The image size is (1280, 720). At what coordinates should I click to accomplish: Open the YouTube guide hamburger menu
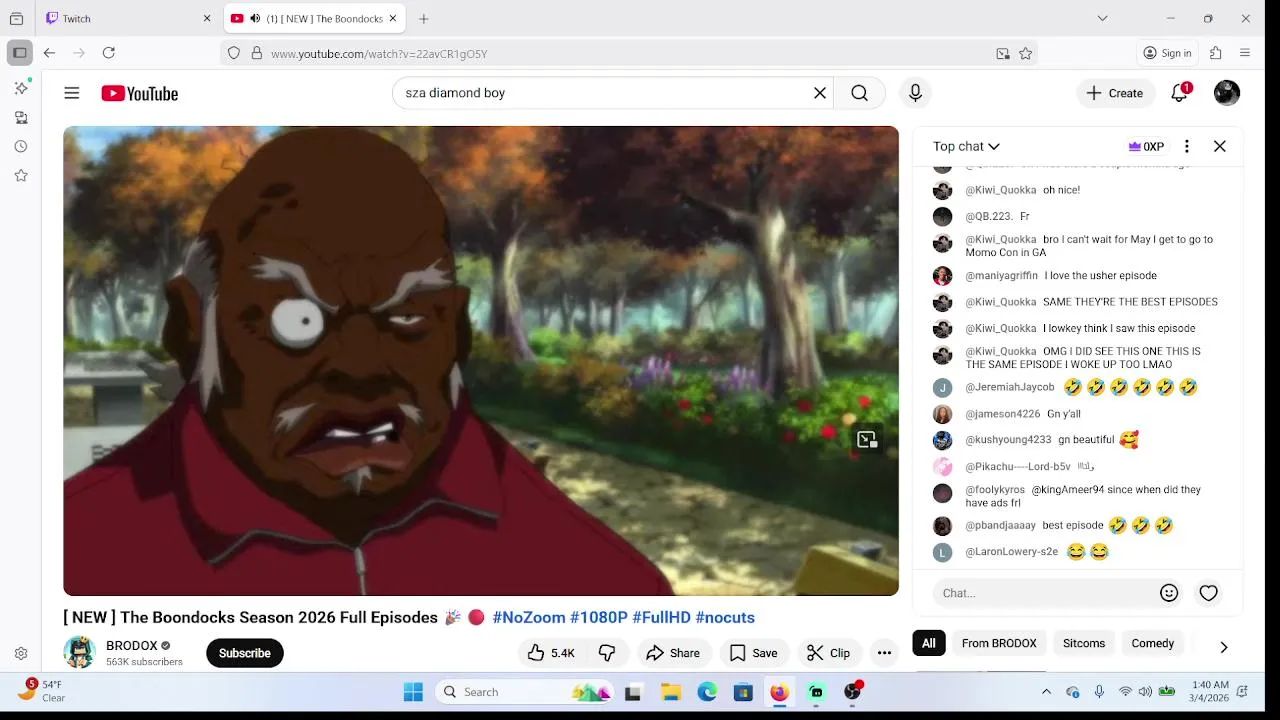[72, 93]
